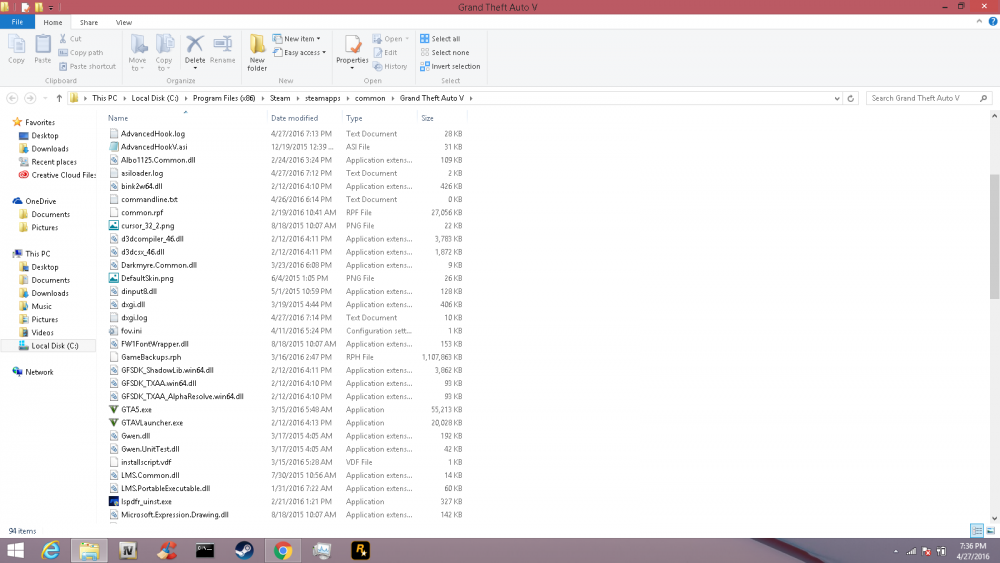The image size is (1000, 563).
Task: Select Network in navigation pane
Action: coord(39,372)
